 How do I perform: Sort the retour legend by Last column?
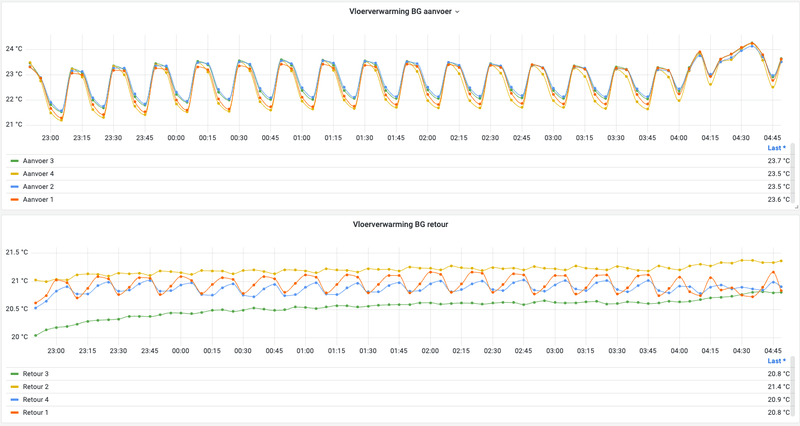pos(777,361)
